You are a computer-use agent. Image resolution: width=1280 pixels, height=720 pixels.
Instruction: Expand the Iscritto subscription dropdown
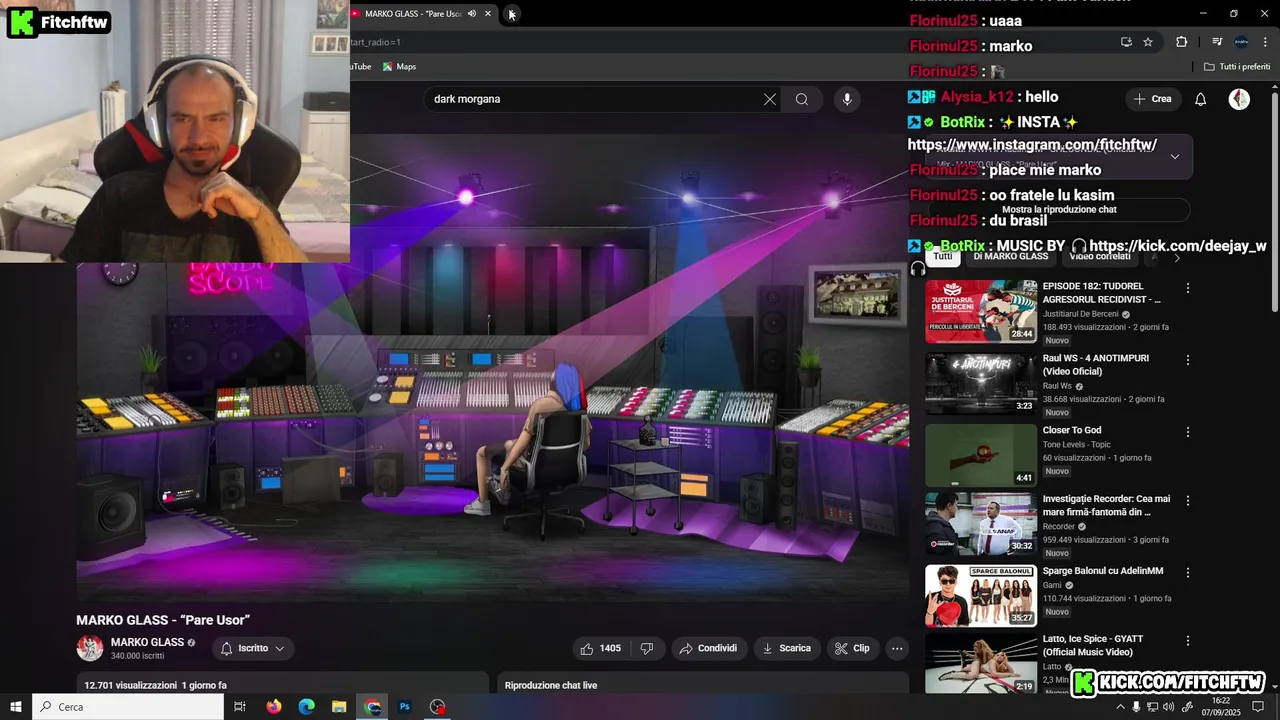coord(252,648)
